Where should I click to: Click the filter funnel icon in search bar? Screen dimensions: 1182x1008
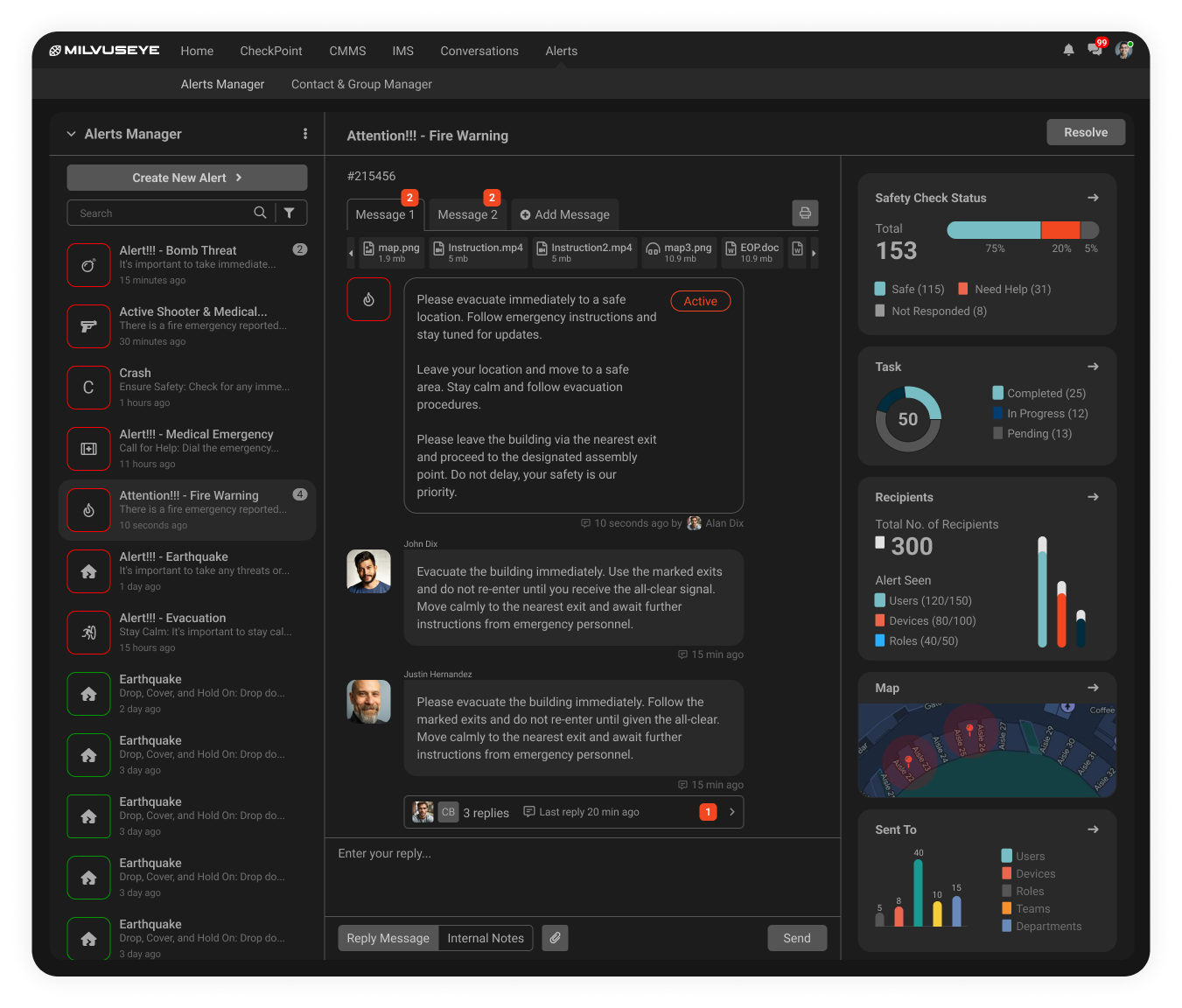[290, 213]
